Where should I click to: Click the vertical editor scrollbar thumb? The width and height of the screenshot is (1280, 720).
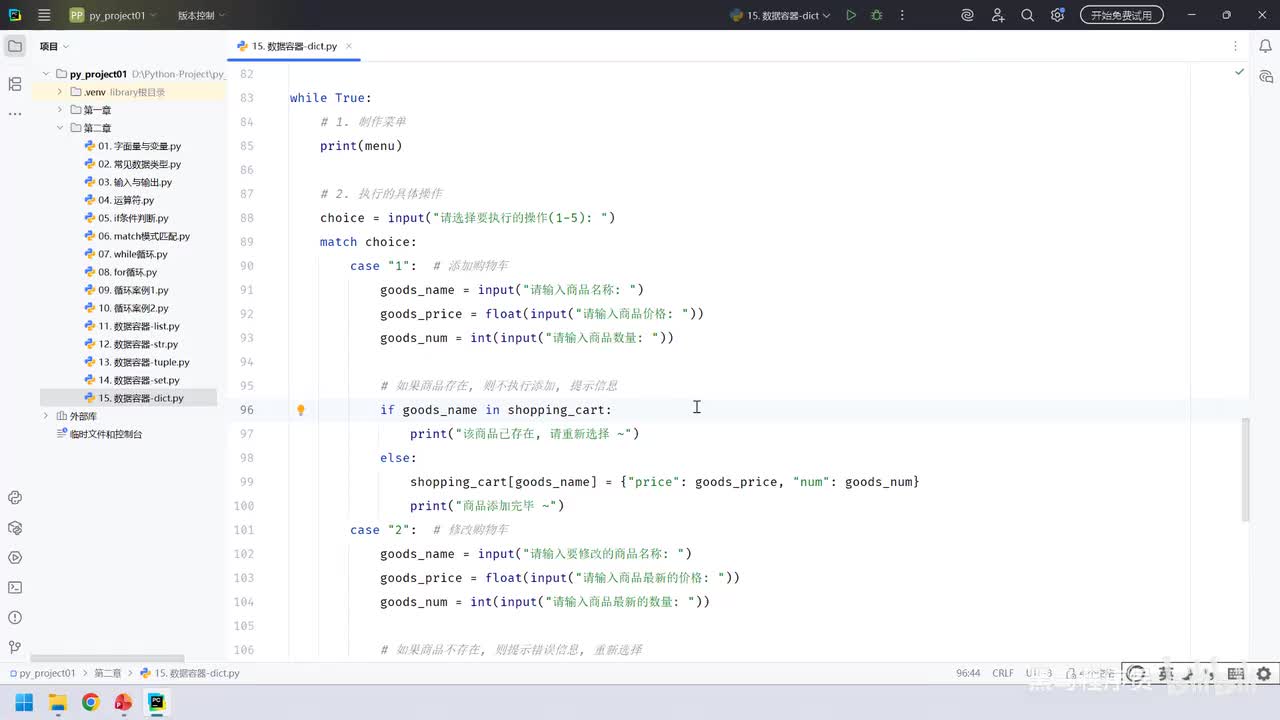coord(1245,470)
